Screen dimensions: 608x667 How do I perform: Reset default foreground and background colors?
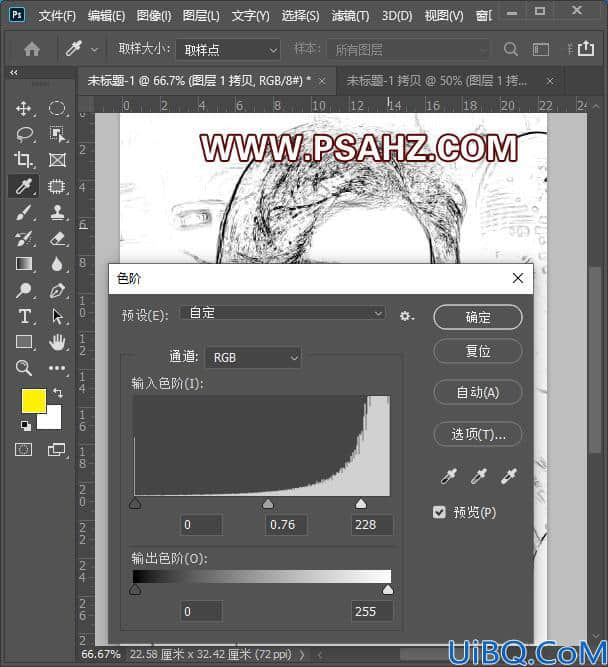(26, 425)
